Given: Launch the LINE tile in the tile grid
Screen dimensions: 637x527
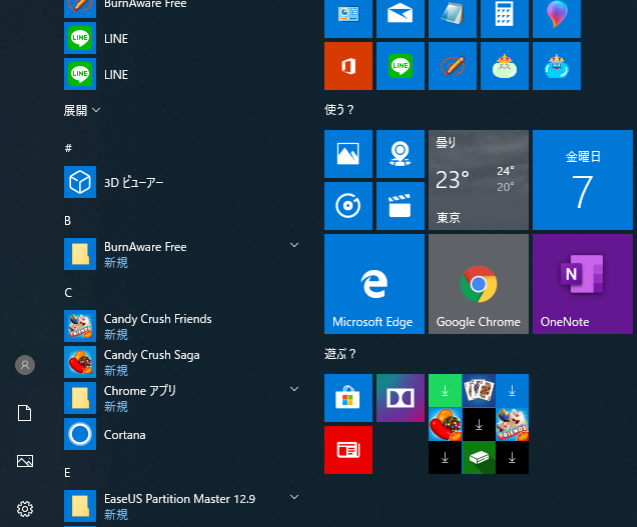Looking at the screenshot, I should [400, 66].
